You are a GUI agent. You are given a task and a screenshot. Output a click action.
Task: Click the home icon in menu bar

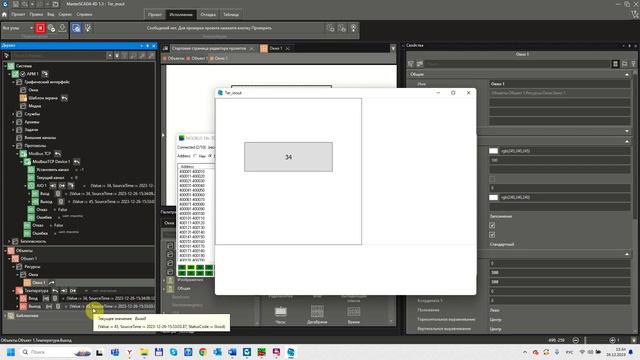pos(4,14)
